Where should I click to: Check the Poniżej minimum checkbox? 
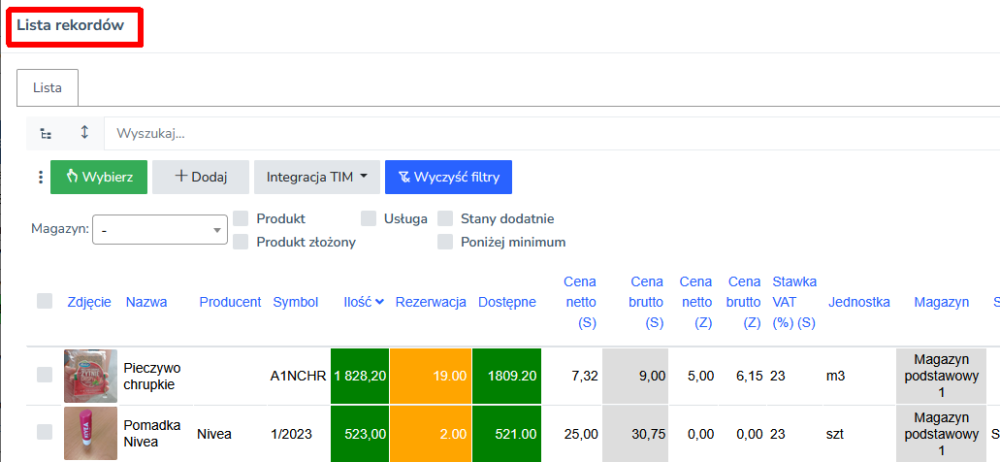click(x=445, y=241)
